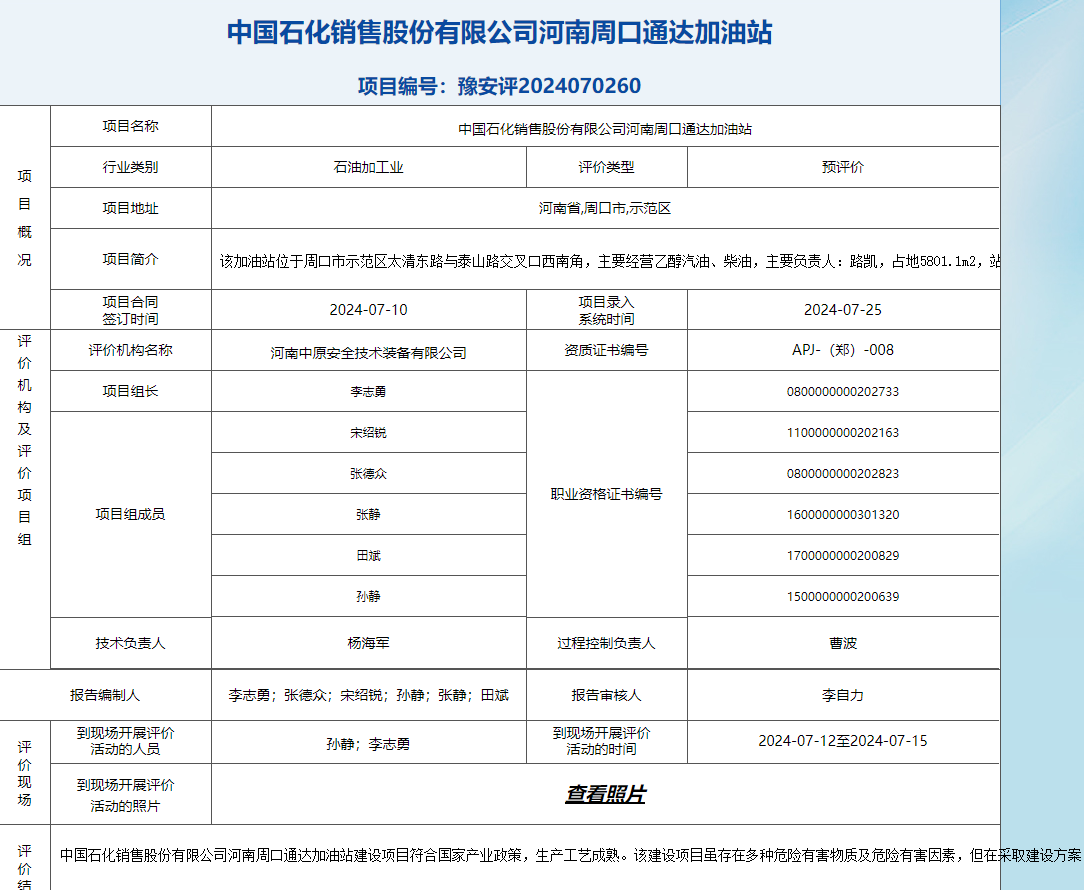Click the evaluation conclusion paragraph text
Image resolution: width=1084 pixels, height=890 pixels.
point(570,855)
